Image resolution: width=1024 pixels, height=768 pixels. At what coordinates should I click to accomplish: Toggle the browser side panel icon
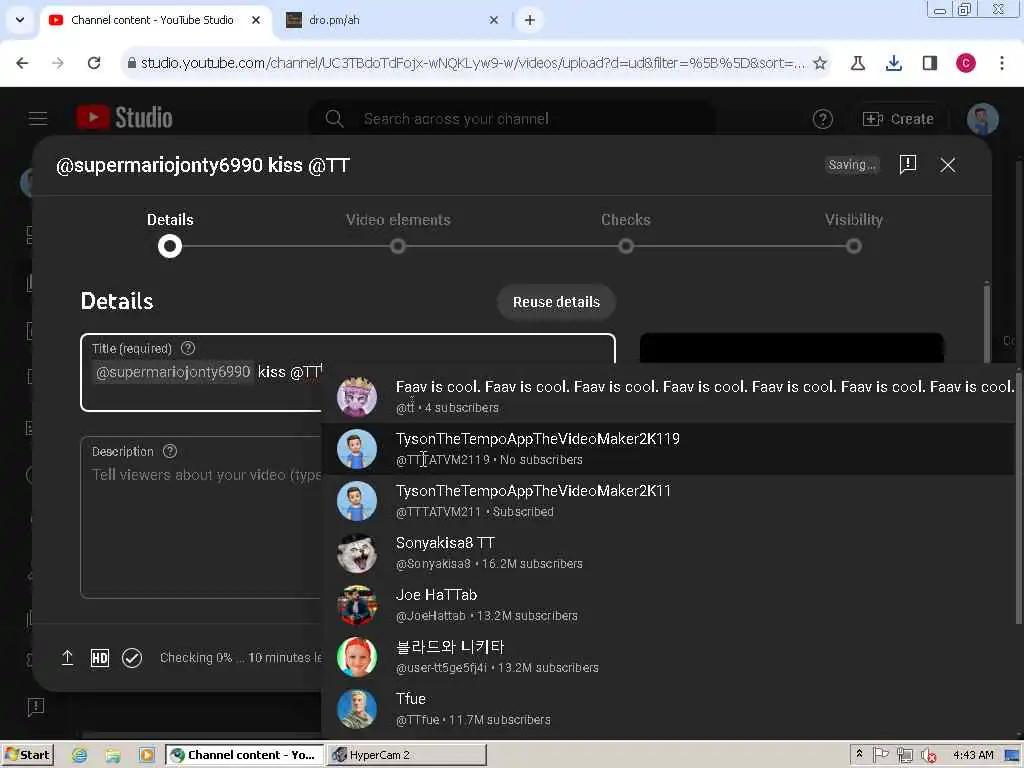click(x=929, y=63)
